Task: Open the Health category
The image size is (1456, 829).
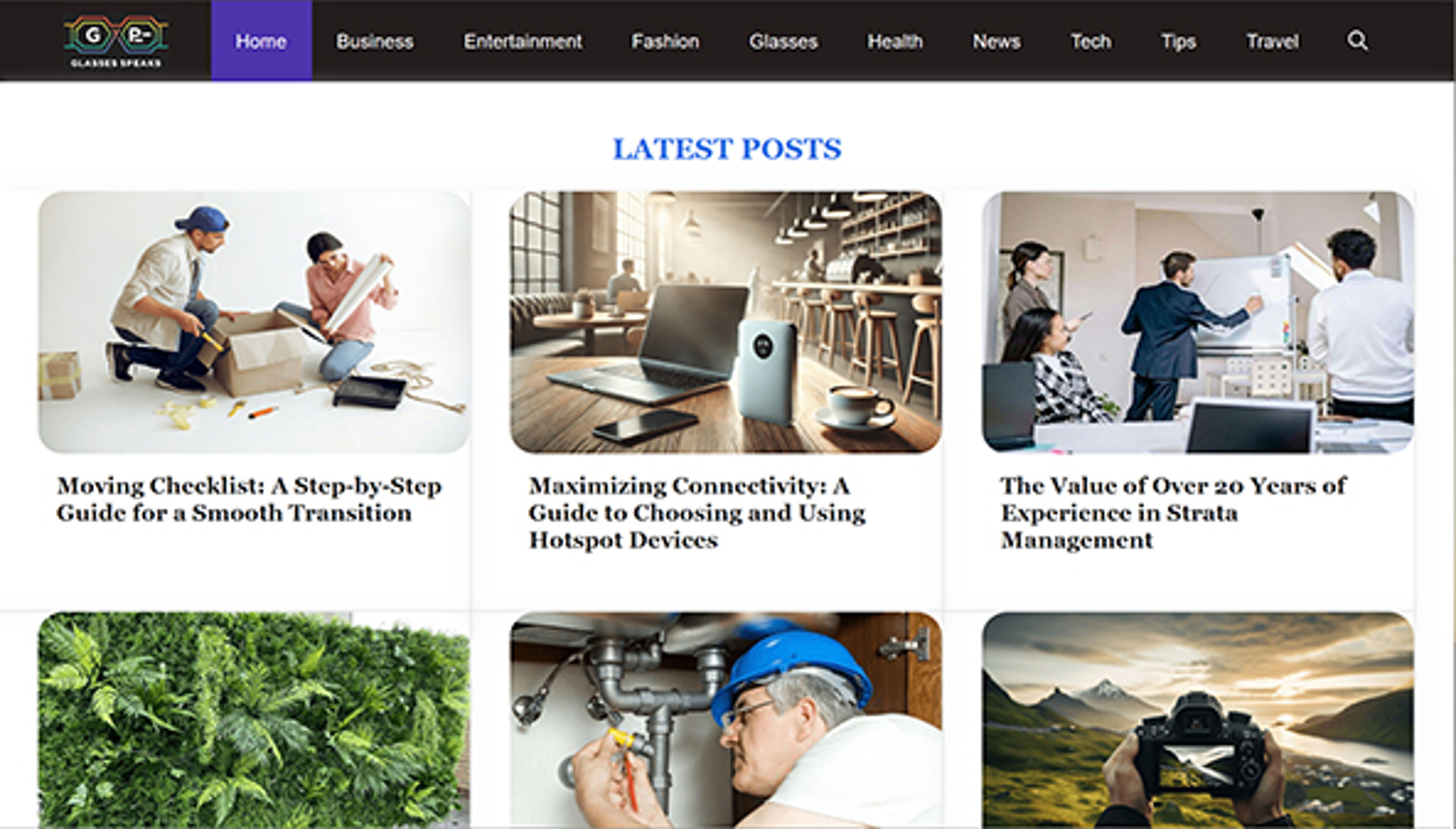Action: [x=895, y=42]
